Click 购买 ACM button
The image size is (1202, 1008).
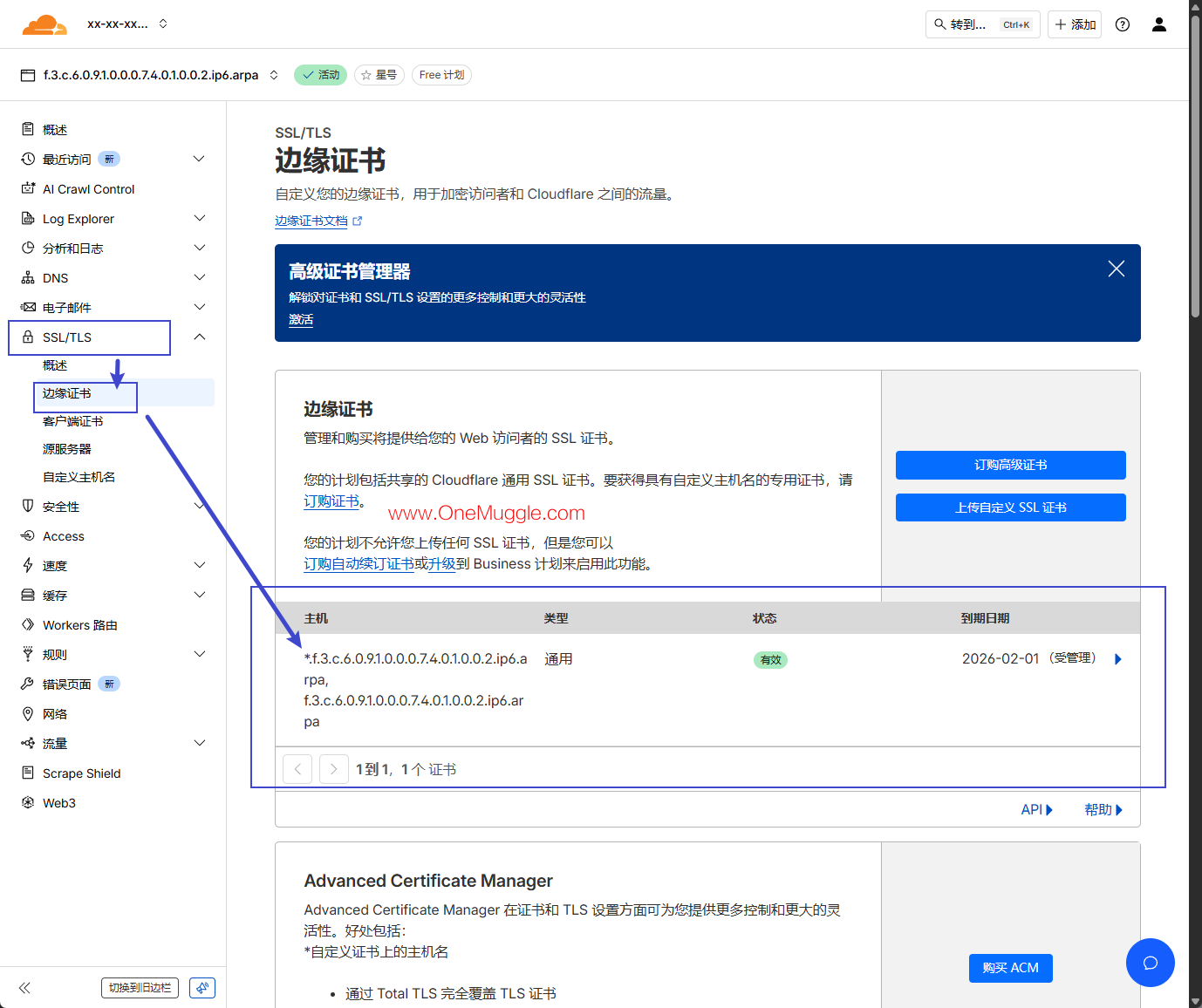click(x=1011, y=968)
